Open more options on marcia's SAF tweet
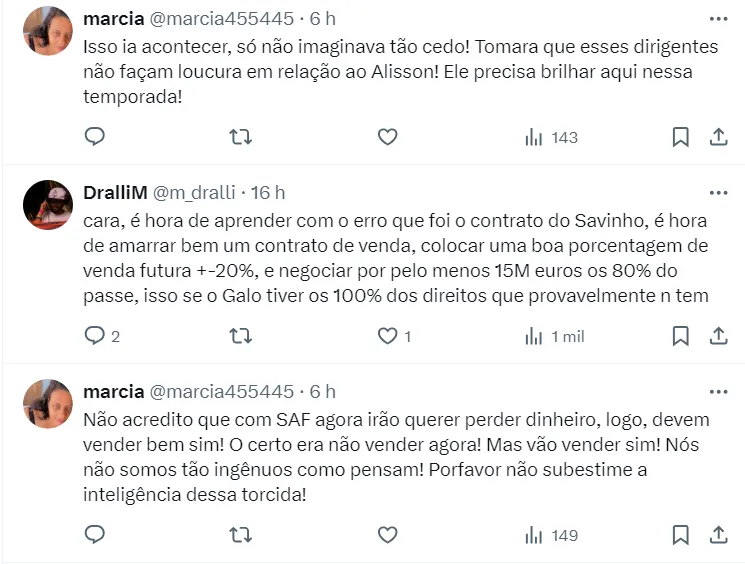The height and width of the screenshot is (564, 745). click(718, 391)
